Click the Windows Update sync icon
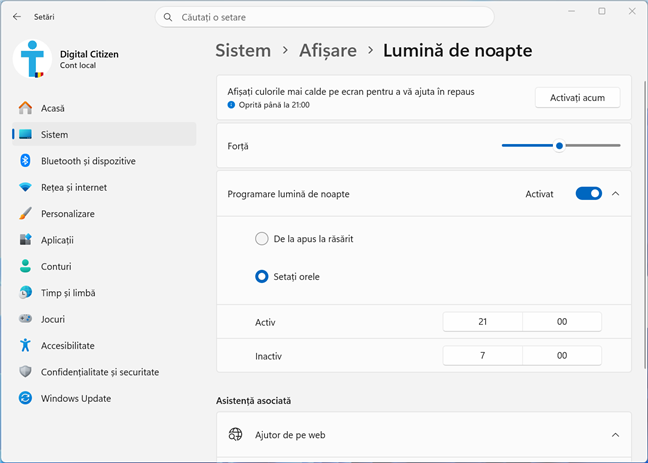648x463 pixels. pyautogui.click(x=25, y=398)
